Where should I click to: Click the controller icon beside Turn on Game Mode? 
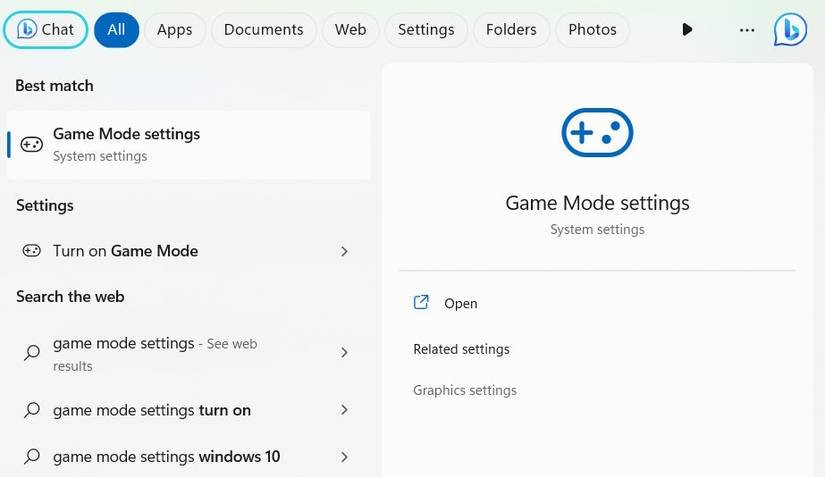[32, 251]
